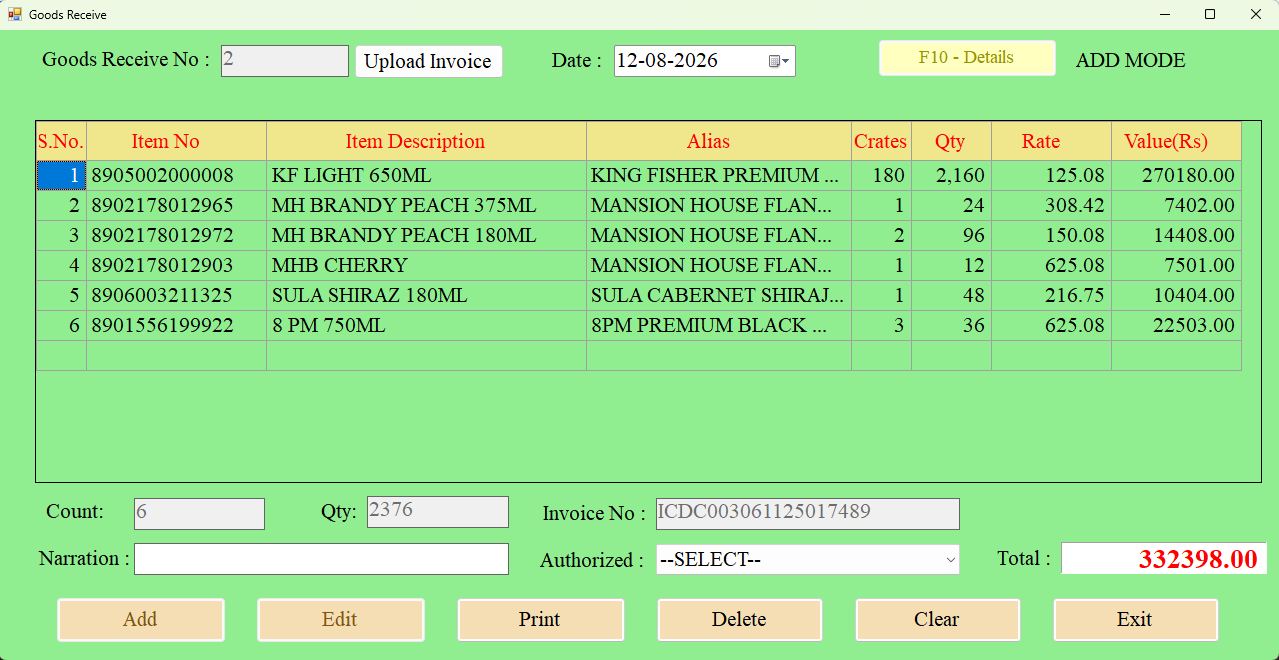Select item number 8905002000008

pos(176,176)
